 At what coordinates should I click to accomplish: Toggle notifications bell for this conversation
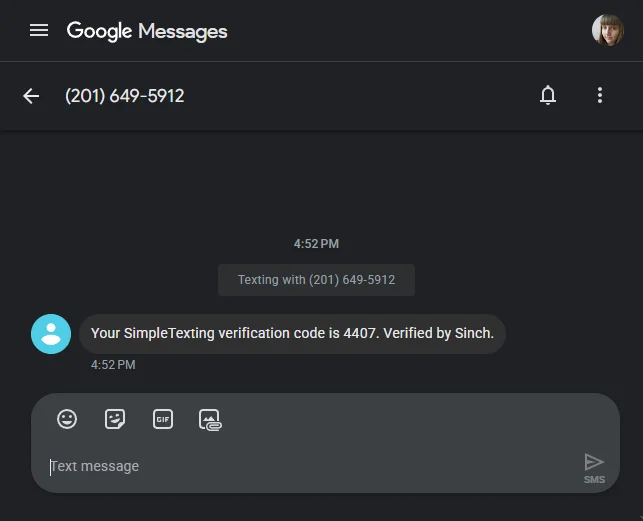tap(548, 96)
